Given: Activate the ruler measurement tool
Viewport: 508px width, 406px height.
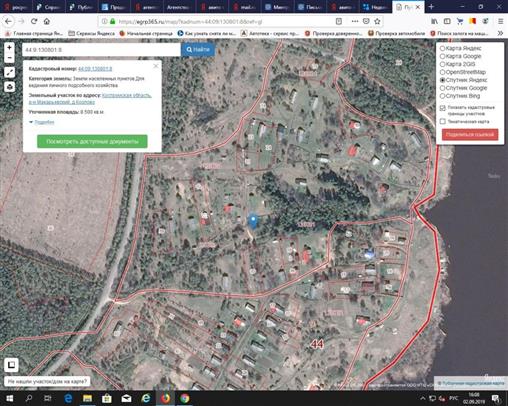Looking at the screenshot, I should tap(10, 72).
